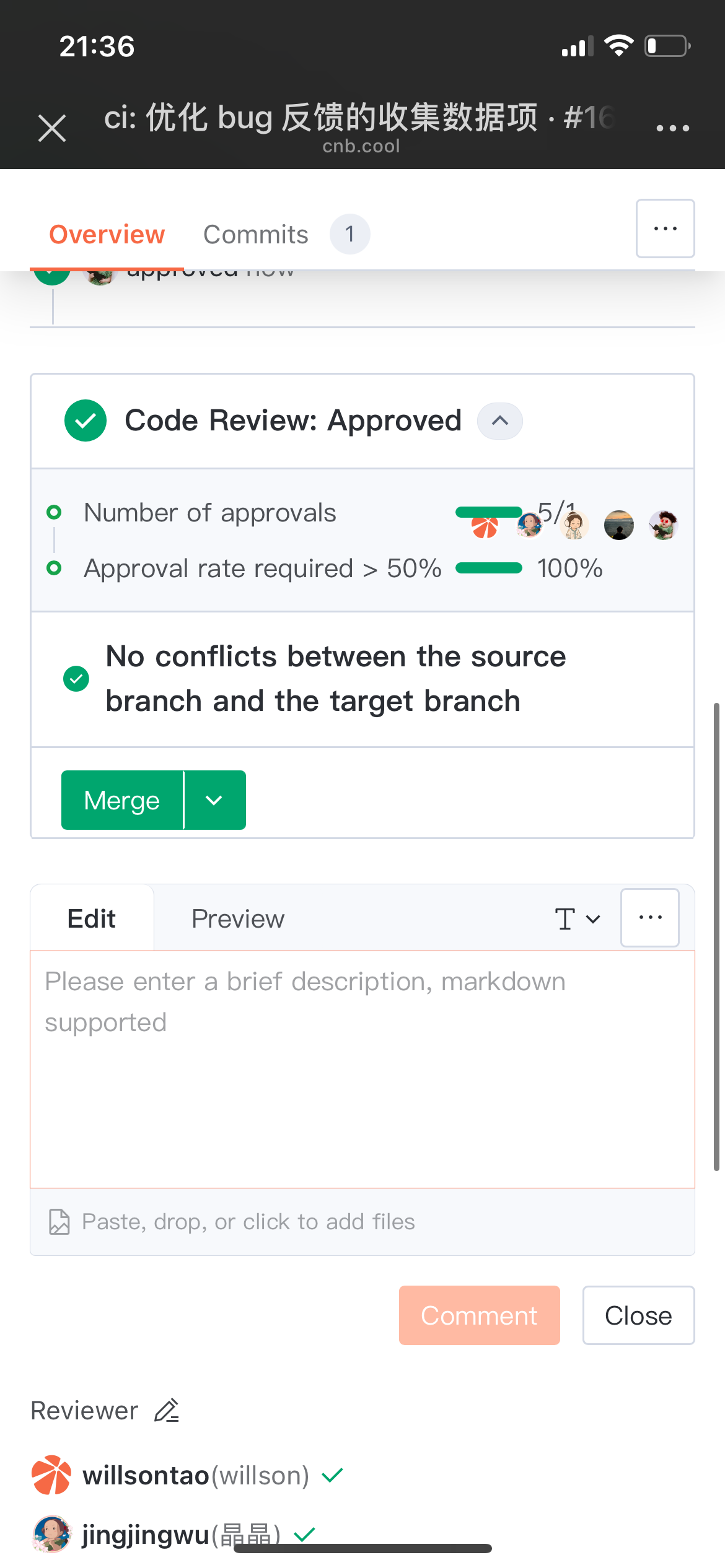This screenshot has width=725, height=1568.
Task: Open pull request more-actions menu beside Commits
Action: coord(665,229)
